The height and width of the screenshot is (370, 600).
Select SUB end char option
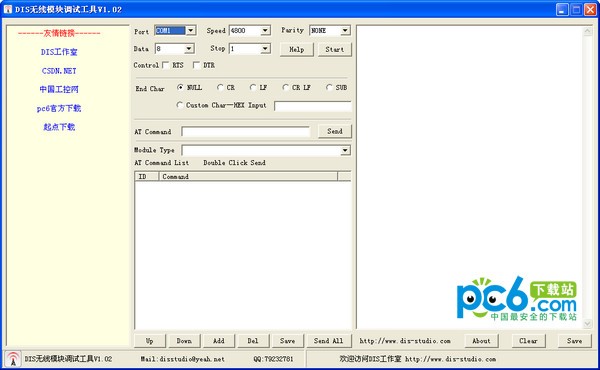pyautogui.click(x=329, y=87)
